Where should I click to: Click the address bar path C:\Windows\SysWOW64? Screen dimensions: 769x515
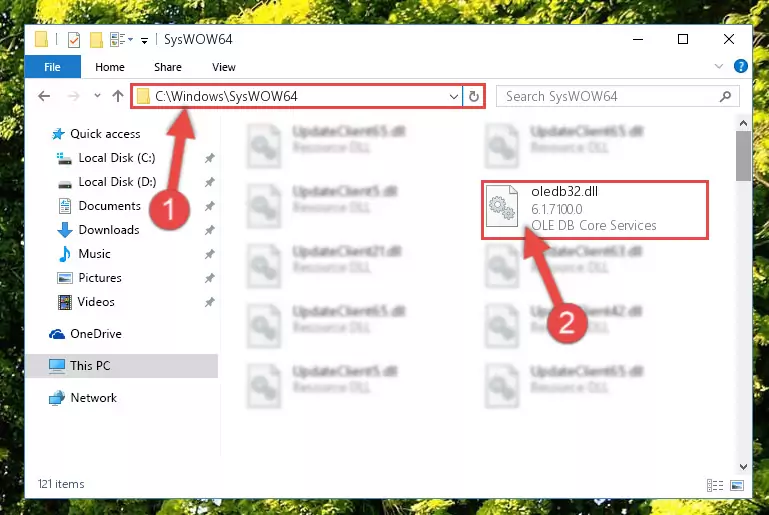click(226, 96)
